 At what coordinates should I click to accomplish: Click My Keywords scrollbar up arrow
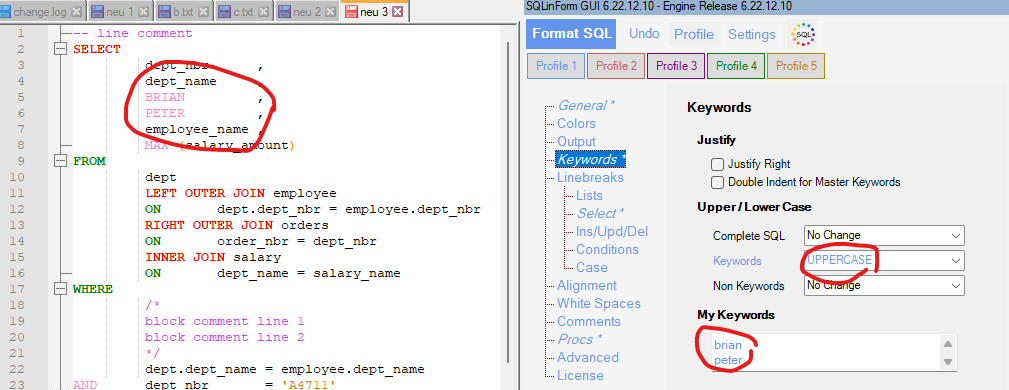coord(948,344)
